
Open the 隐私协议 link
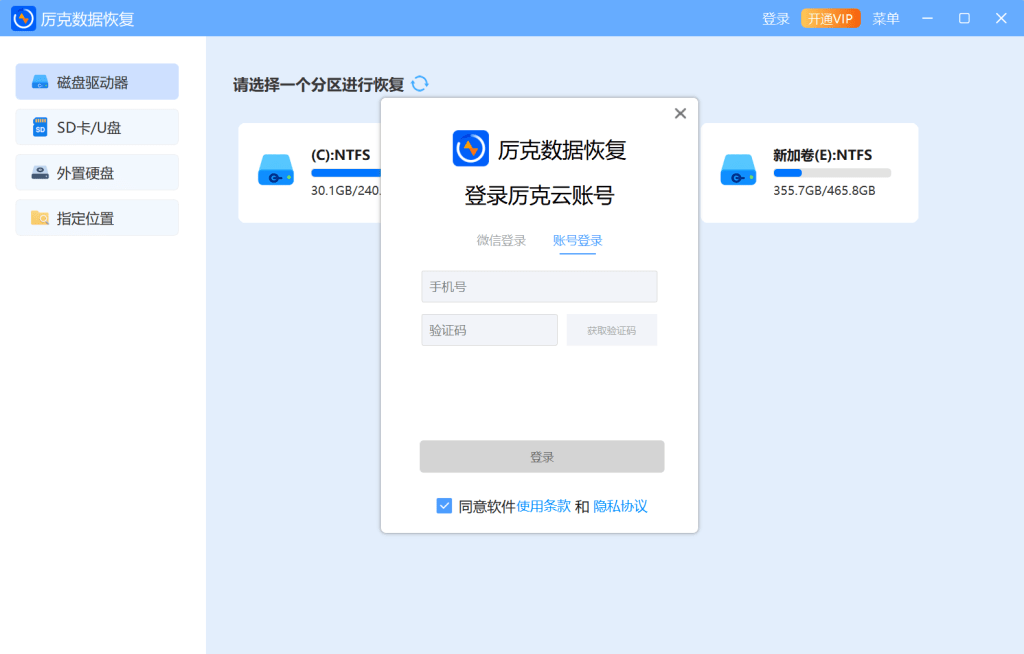tap(620, 506)
